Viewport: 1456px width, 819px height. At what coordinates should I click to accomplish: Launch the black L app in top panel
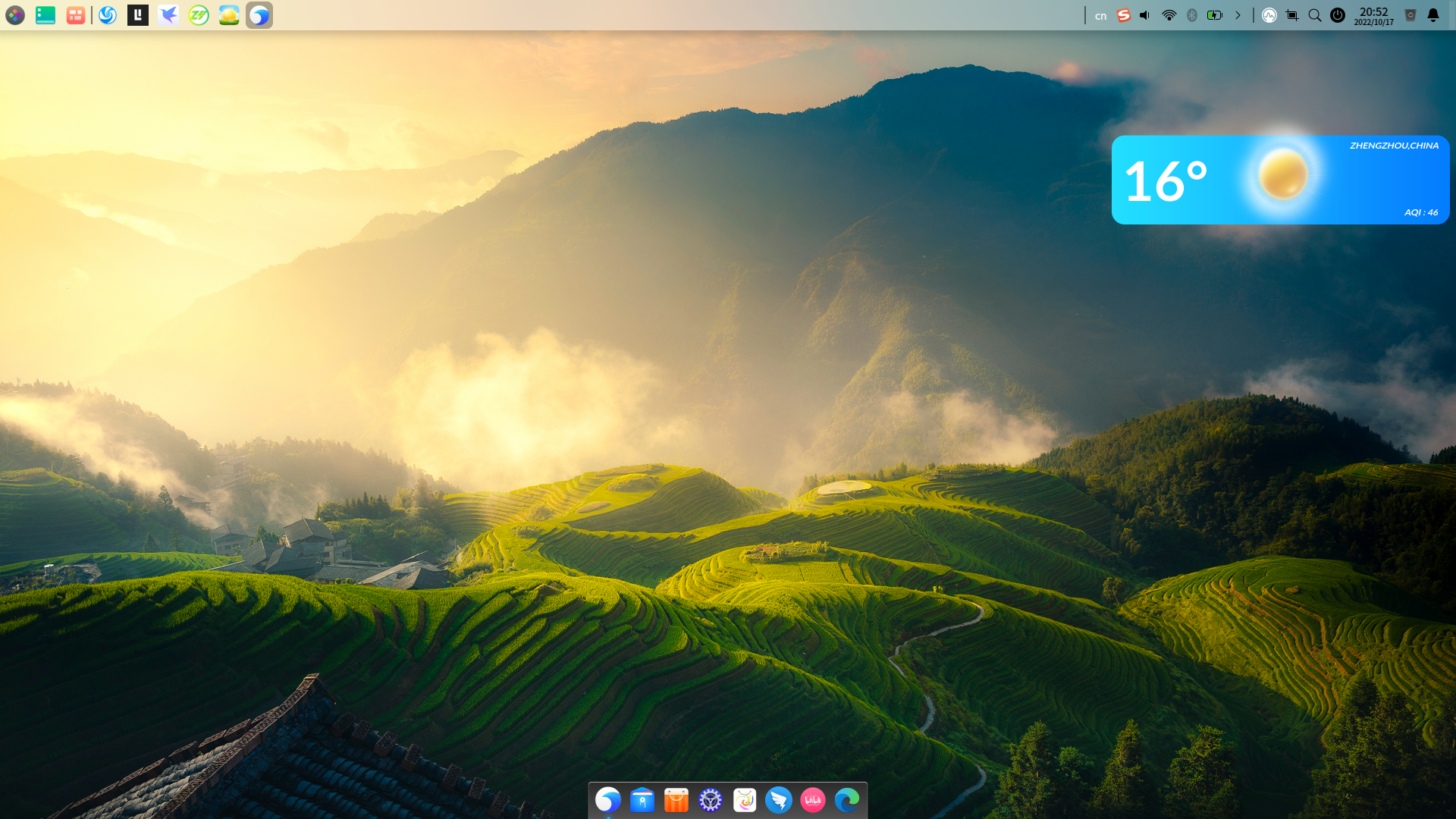click(138, 15)
